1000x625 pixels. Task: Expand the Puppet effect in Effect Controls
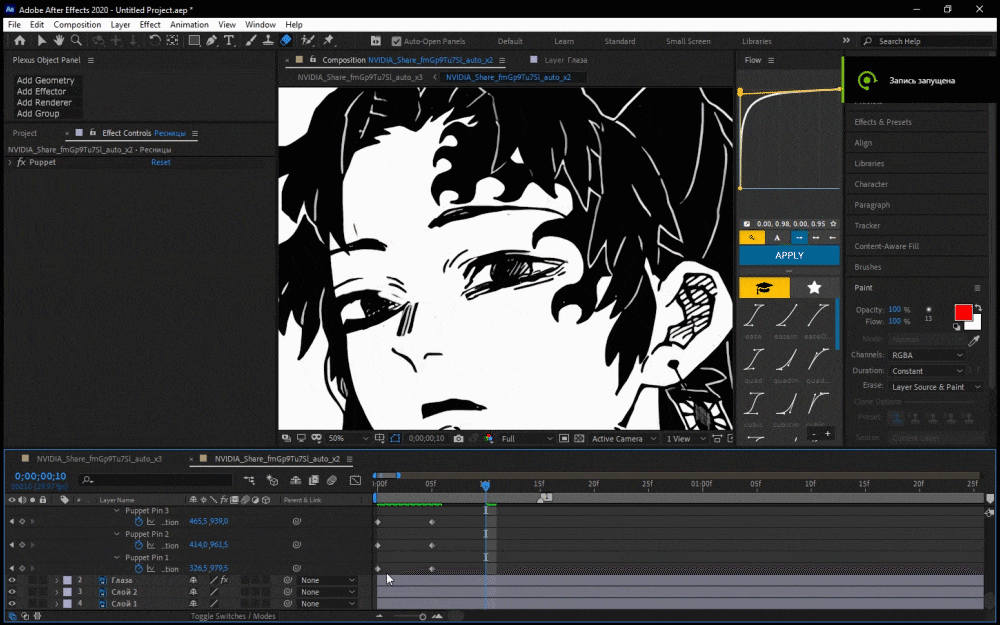10,163
